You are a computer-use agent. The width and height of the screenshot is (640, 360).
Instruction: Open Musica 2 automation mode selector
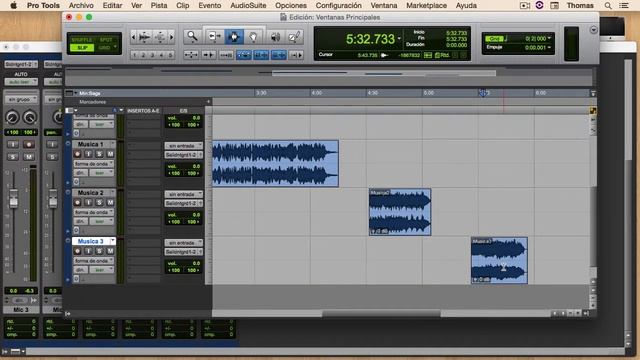click(102, 221)
